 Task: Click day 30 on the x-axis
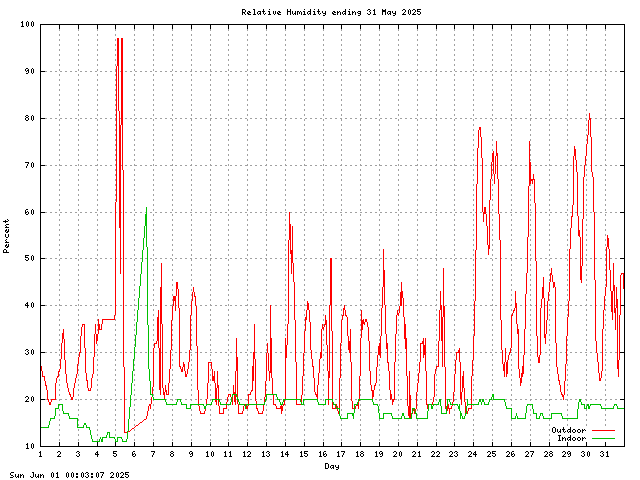[586, 454]
